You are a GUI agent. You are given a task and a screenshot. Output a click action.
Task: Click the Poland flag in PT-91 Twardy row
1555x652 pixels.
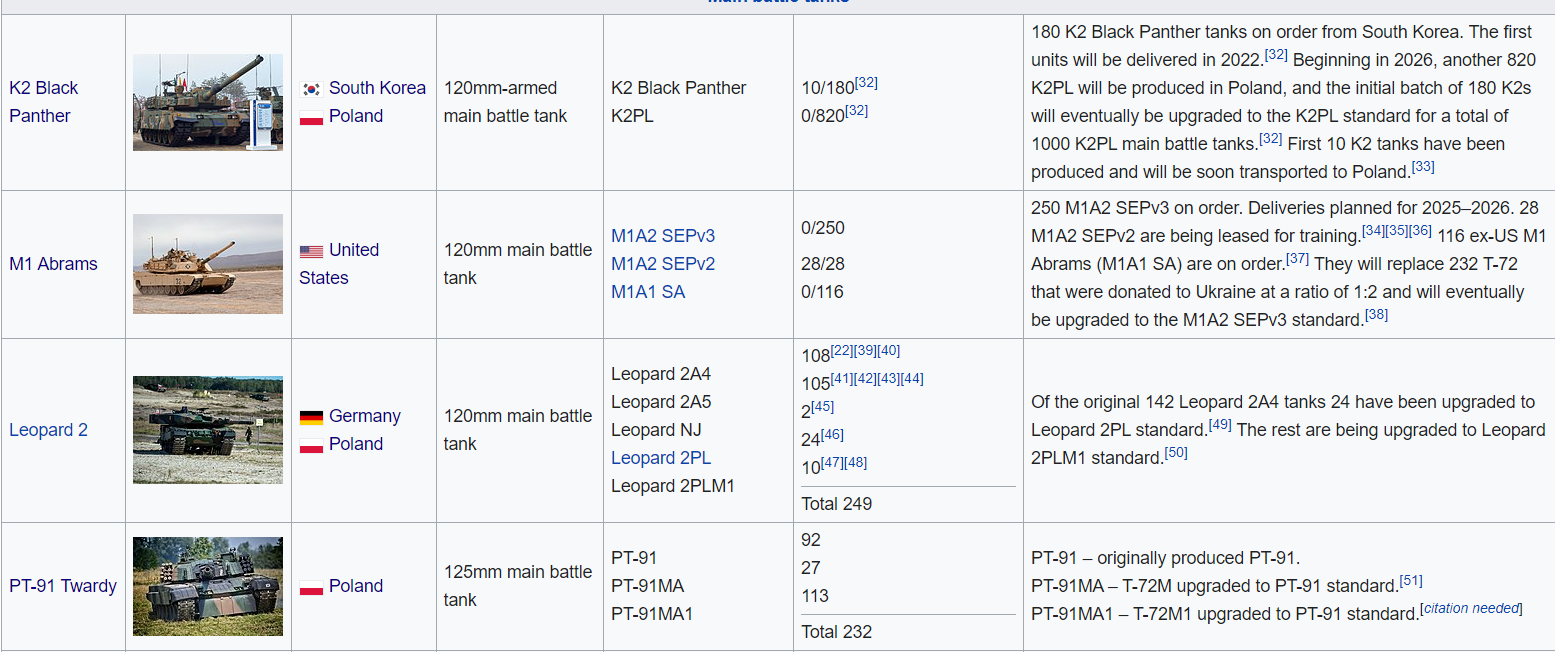click(311, 587)
